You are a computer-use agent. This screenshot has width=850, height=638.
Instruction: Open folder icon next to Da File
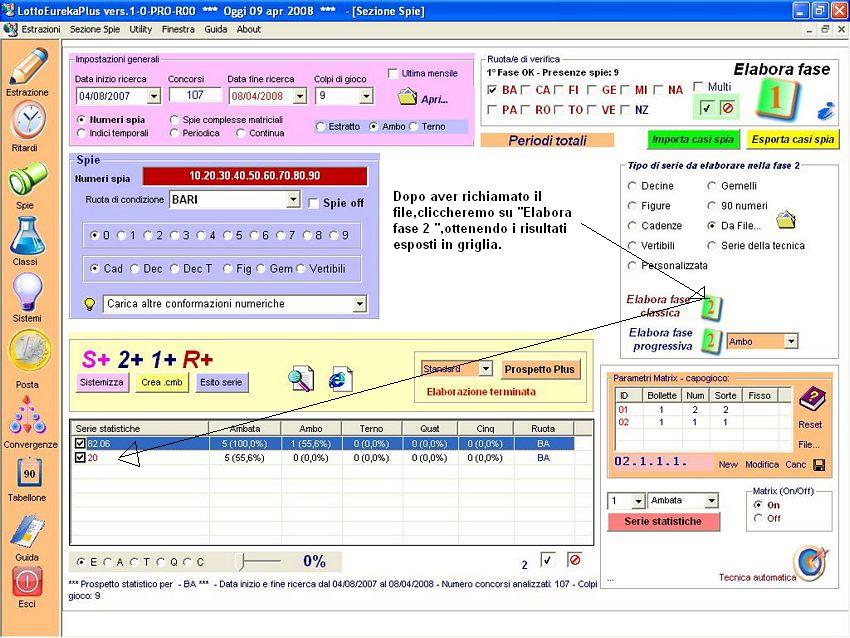785,220
